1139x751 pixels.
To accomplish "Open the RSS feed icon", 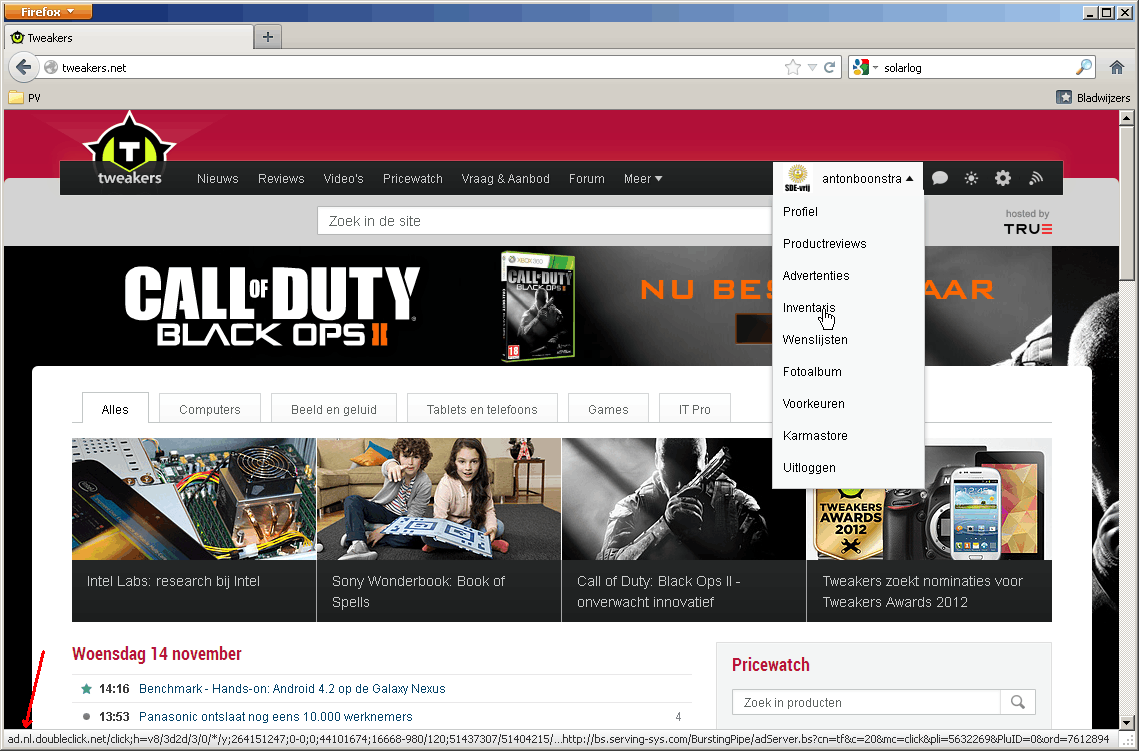I will click(x=1036, y=178).
